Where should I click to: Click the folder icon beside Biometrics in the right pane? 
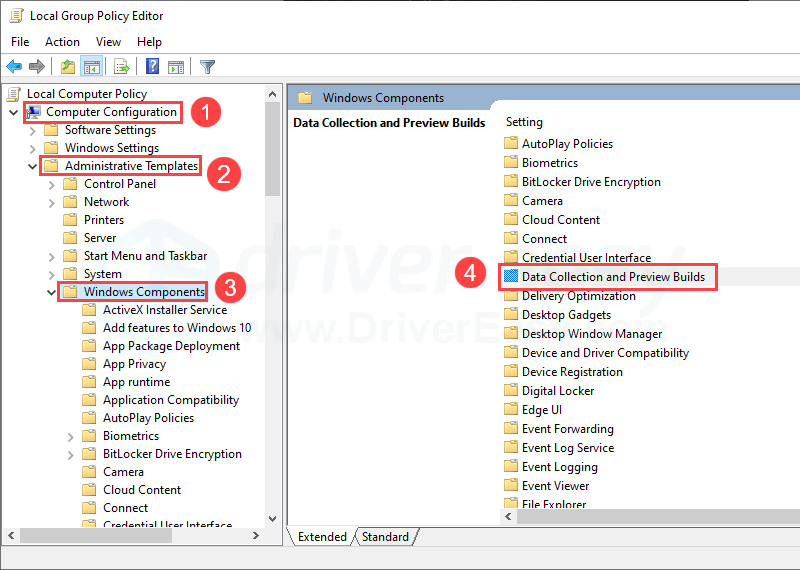click(x=511, y=162)
